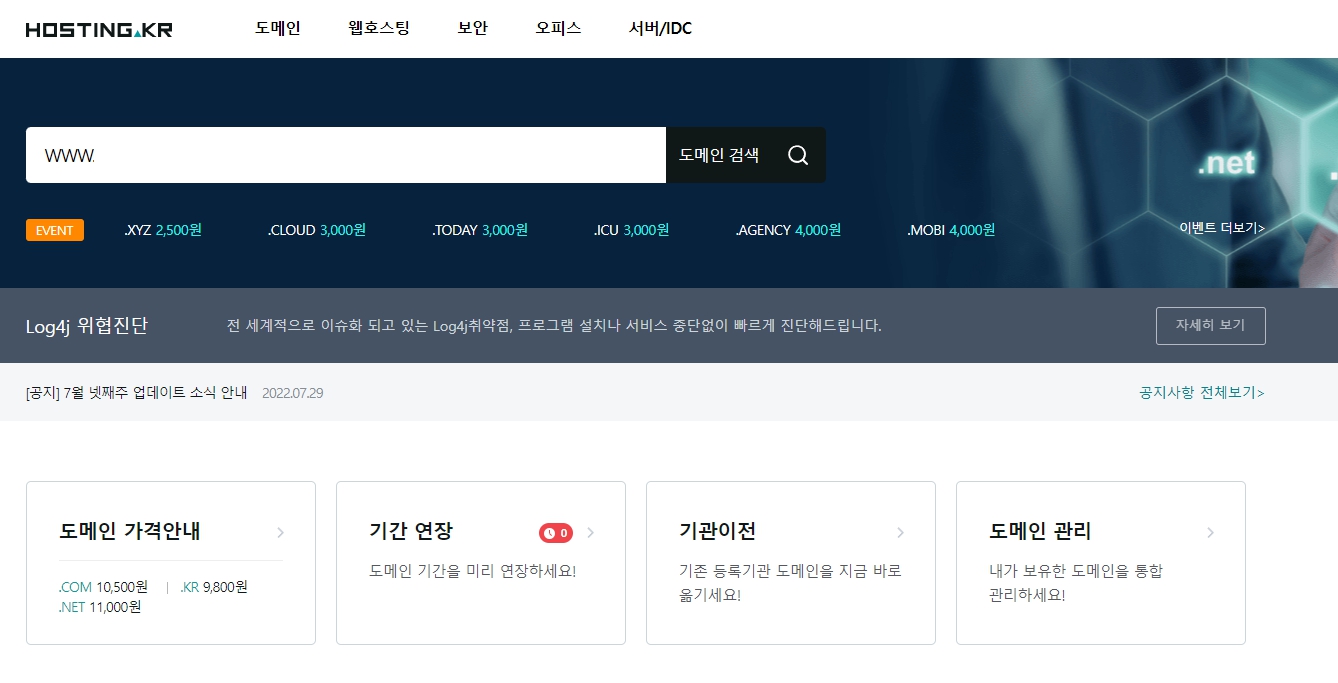The width and height of the screenshot is (1338, 683).
Task: Open the 도메인 menu
Action: [x=277, y=28]
